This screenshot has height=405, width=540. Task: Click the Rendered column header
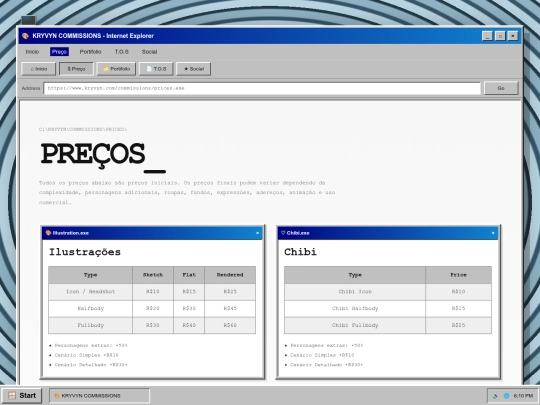pos(230,275)
